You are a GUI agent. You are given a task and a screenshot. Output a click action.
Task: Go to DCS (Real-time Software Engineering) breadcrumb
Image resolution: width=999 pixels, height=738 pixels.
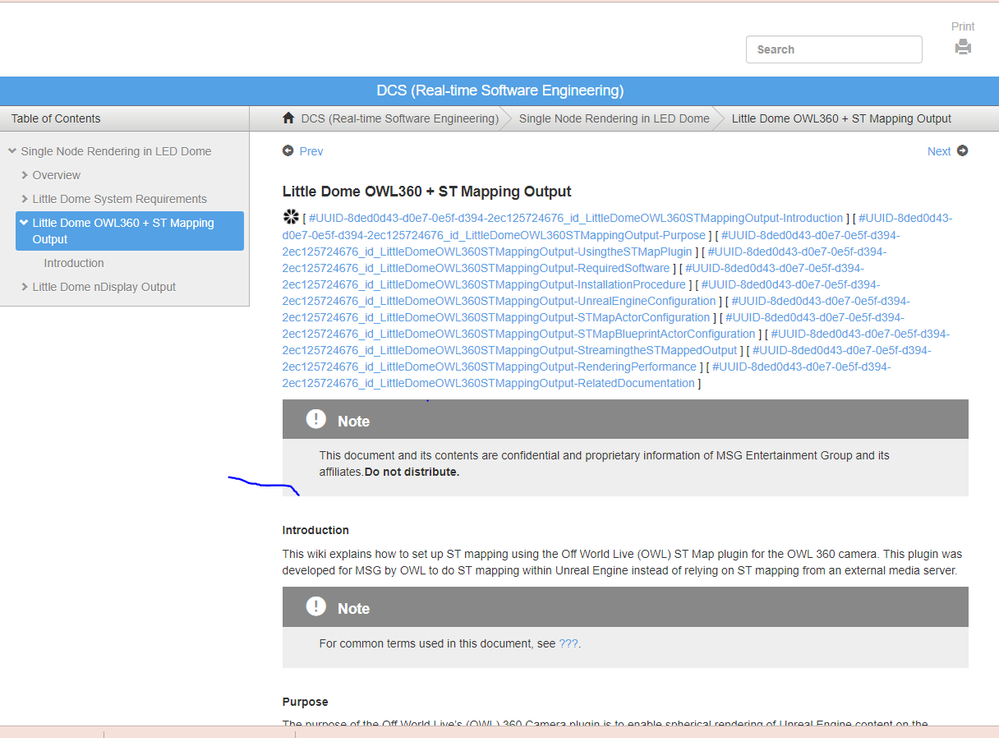pos(399,119)
